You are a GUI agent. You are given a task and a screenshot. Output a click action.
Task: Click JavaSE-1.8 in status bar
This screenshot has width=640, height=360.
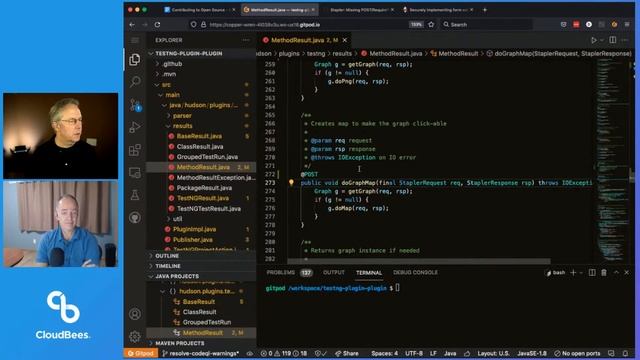click(531, 353)
